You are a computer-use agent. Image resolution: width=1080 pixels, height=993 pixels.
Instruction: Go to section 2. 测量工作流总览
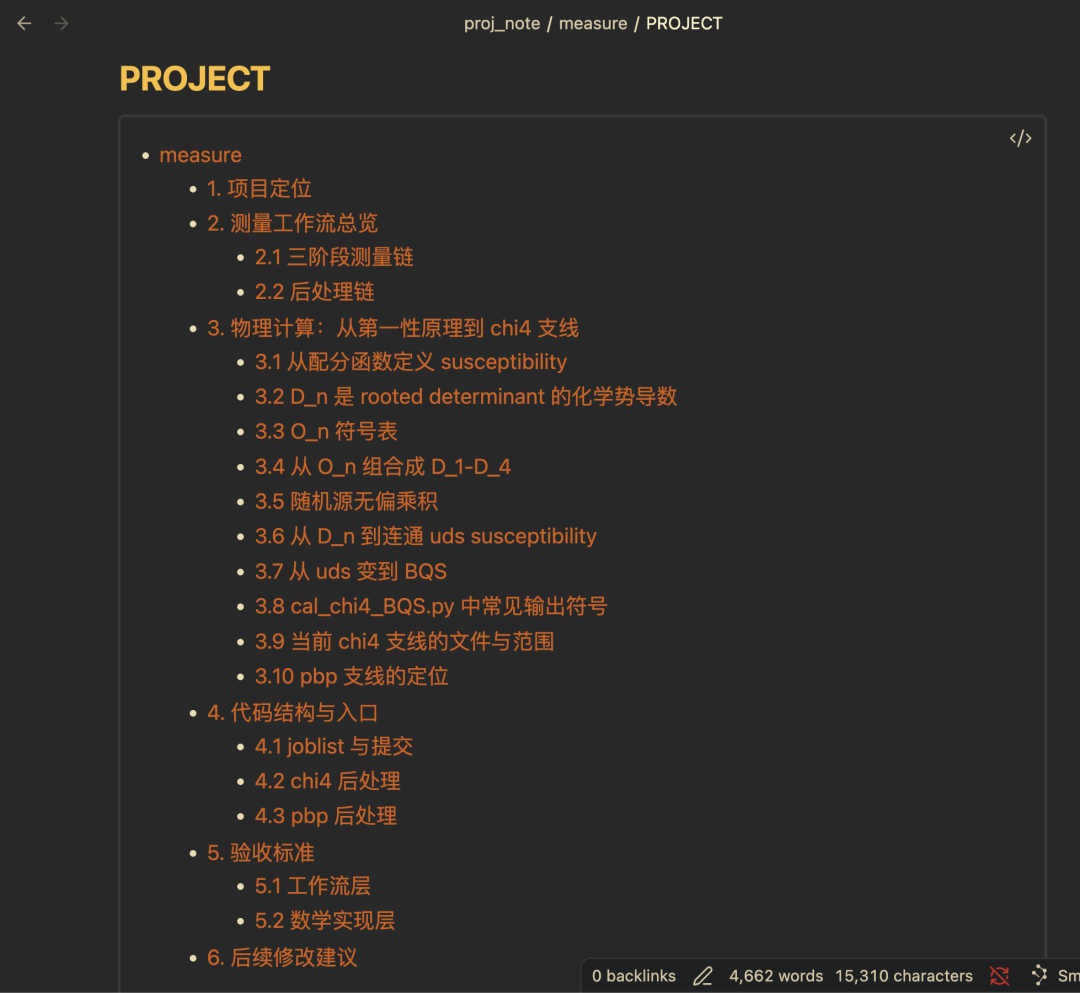pyautogui.click(x=293, y=223)
